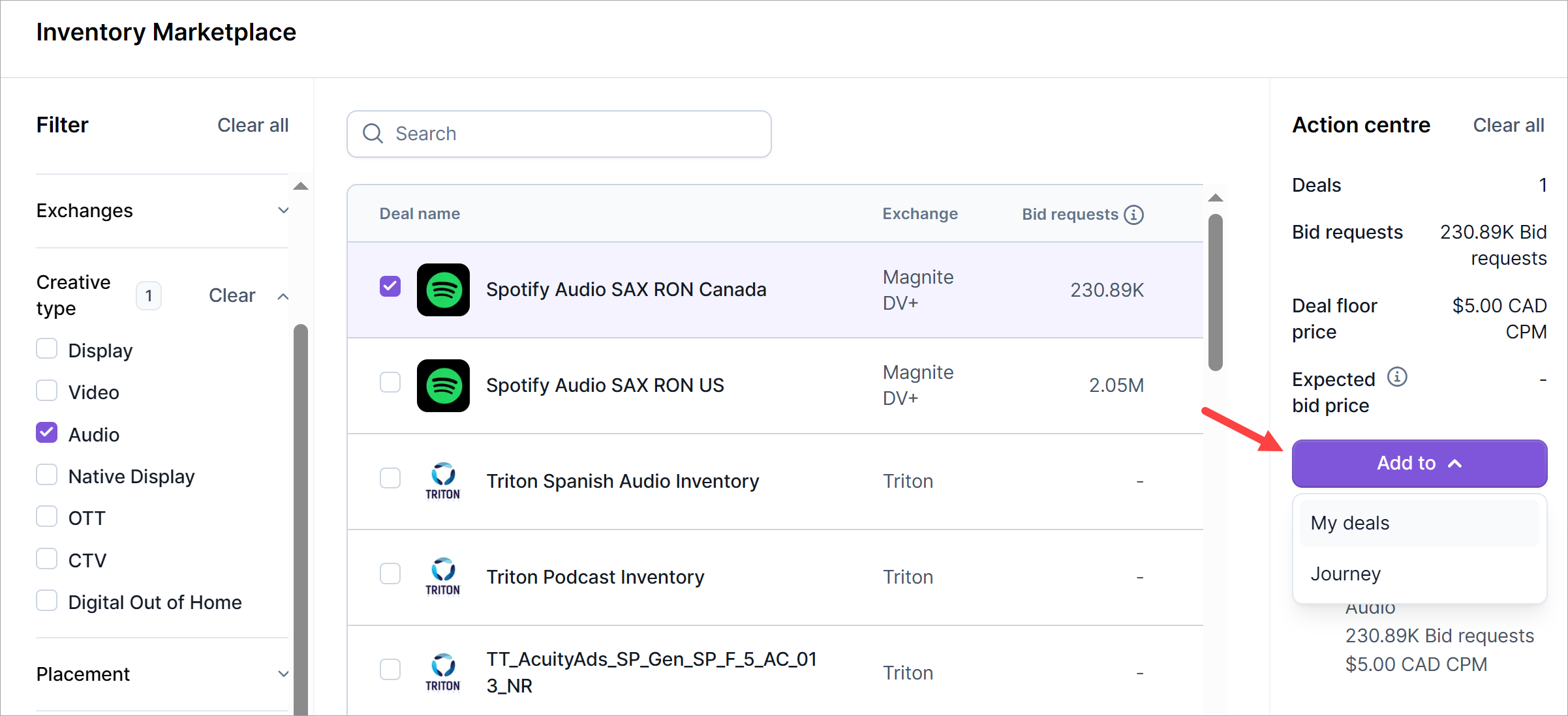Click into the Search deals field
The image size is (1568, 716).
[x=574, y=134]
